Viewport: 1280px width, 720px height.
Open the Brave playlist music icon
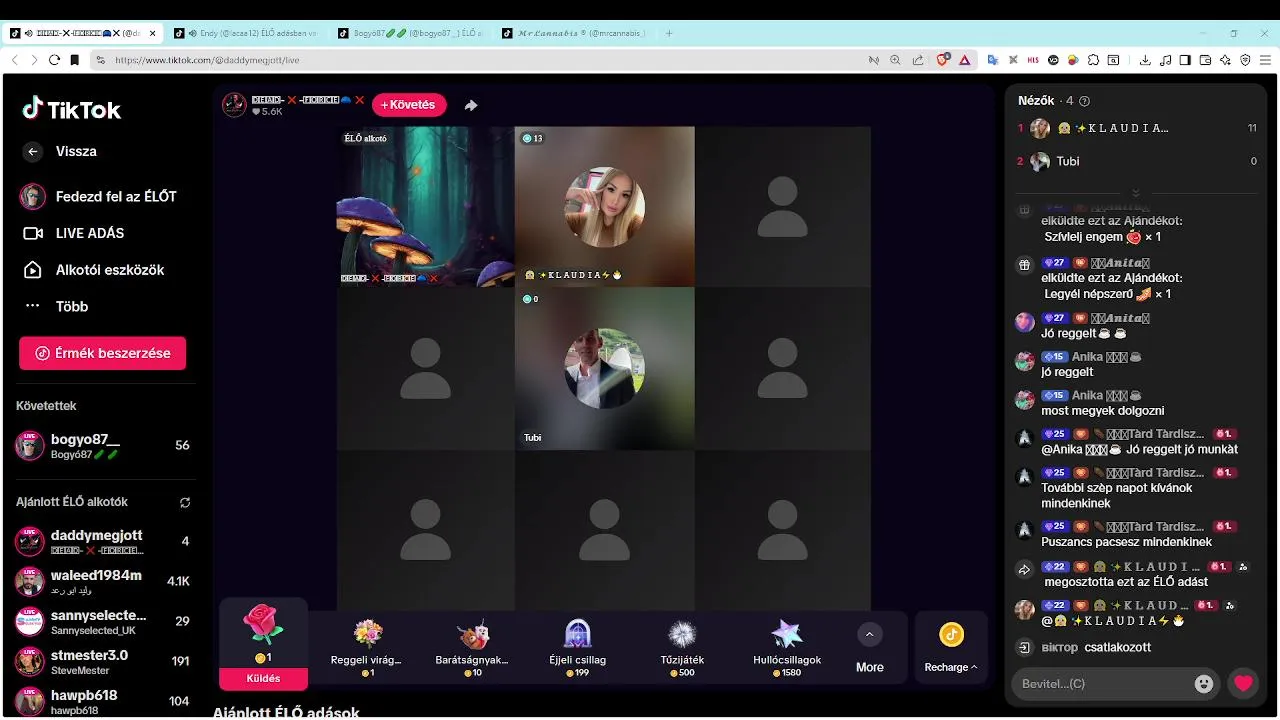[x=1165, y=60]
